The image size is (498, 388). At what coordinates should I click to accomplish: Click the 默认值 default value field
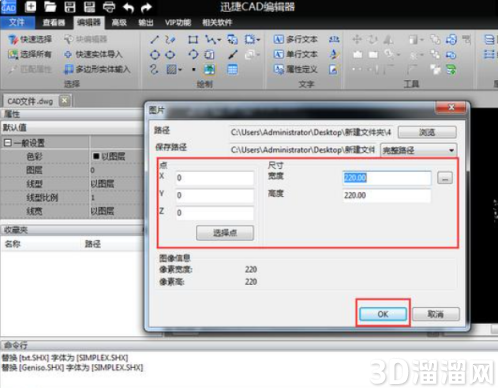click(72, 127)
